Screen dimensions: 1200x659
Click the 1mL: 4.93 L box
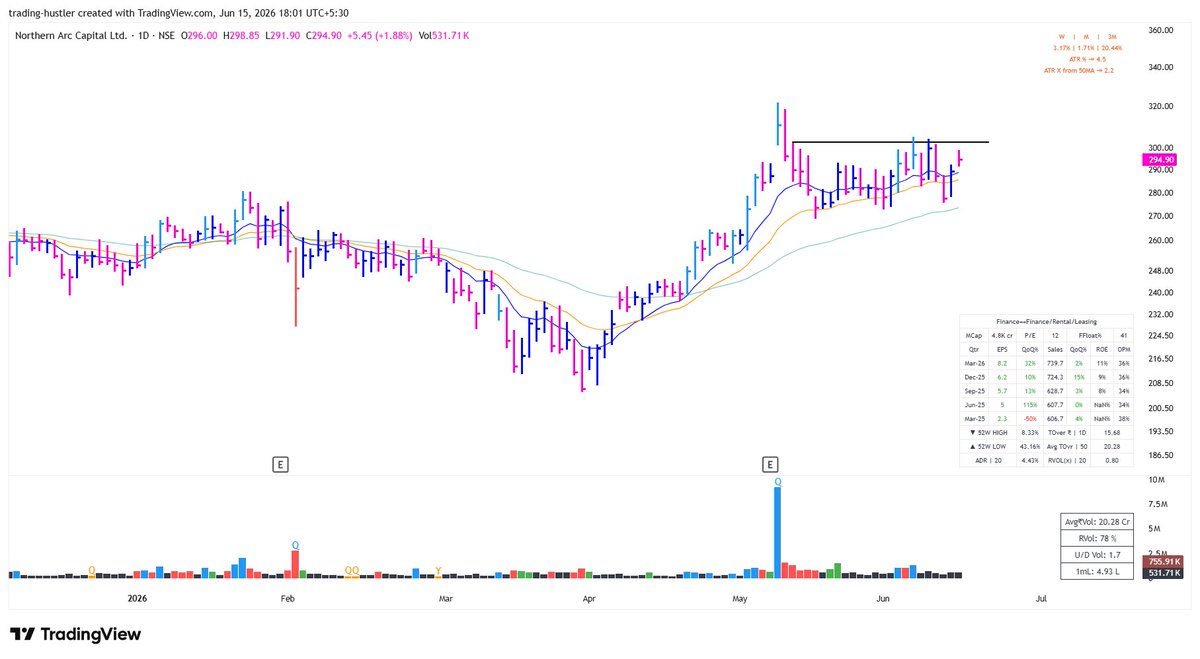click(x=1099, y=570)
